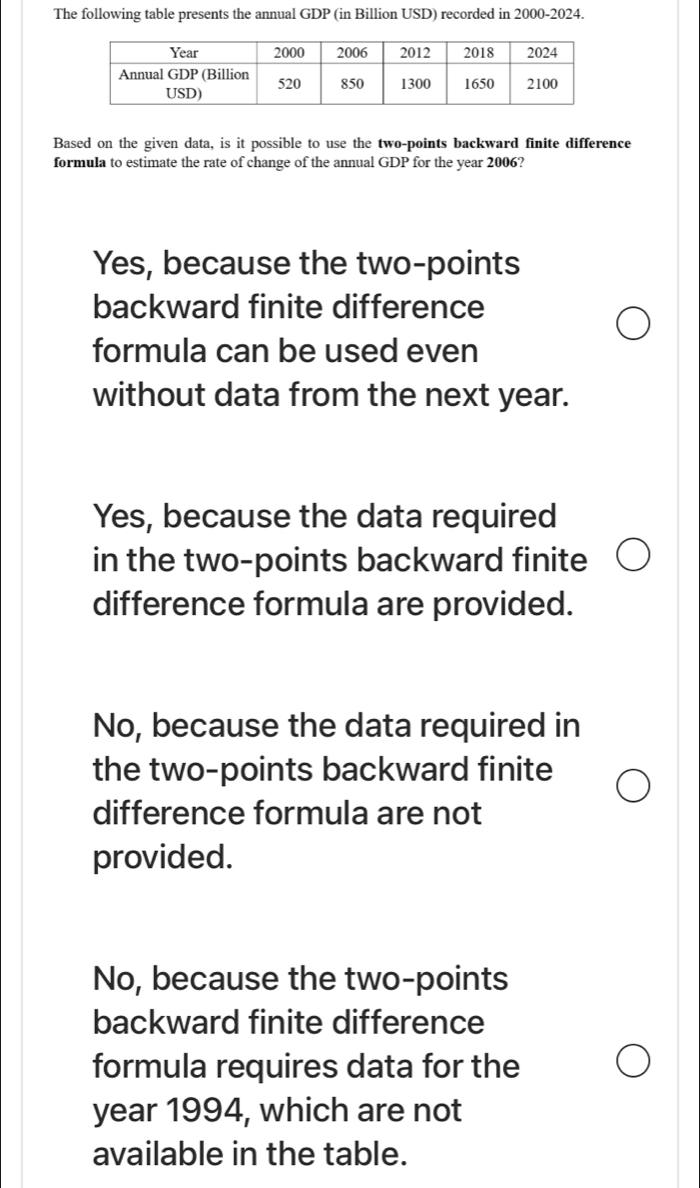Click the GDP value 2100 cell

(542, 83)
